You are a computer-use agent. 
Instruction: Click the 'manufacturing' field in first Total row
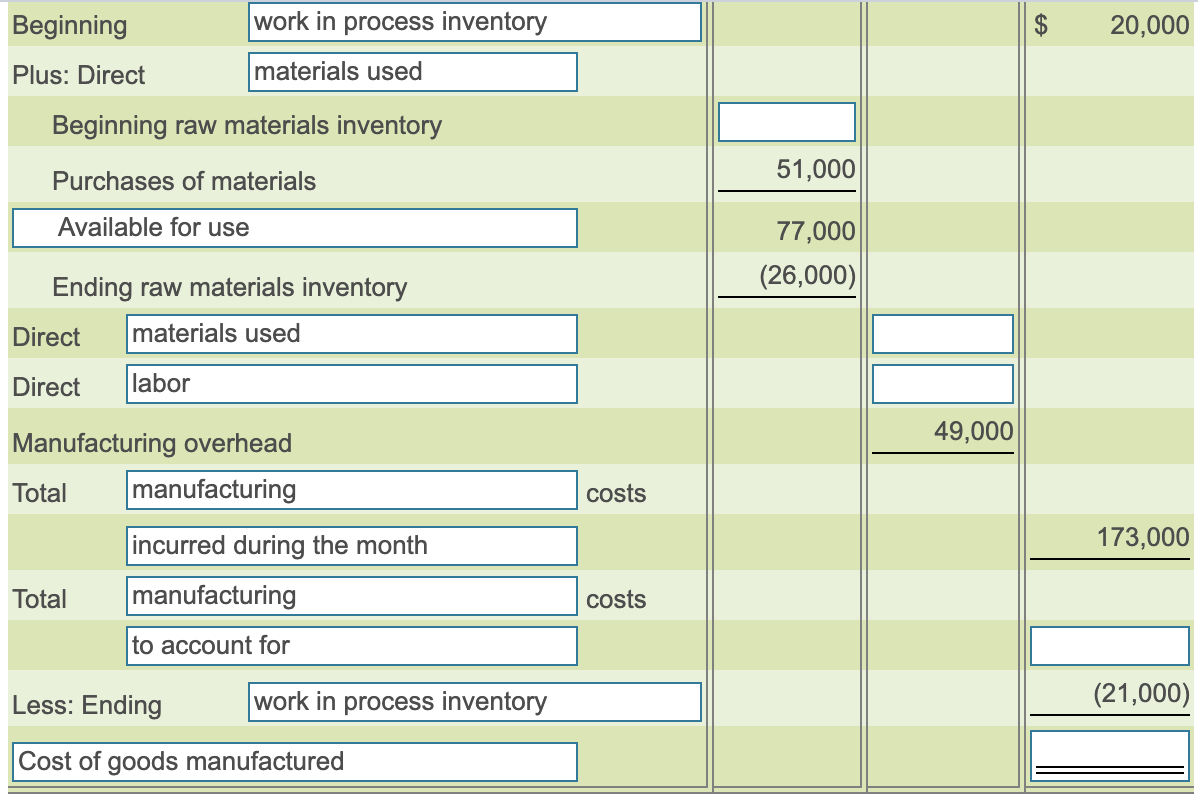pyautogui.click(x=351, y=489)
